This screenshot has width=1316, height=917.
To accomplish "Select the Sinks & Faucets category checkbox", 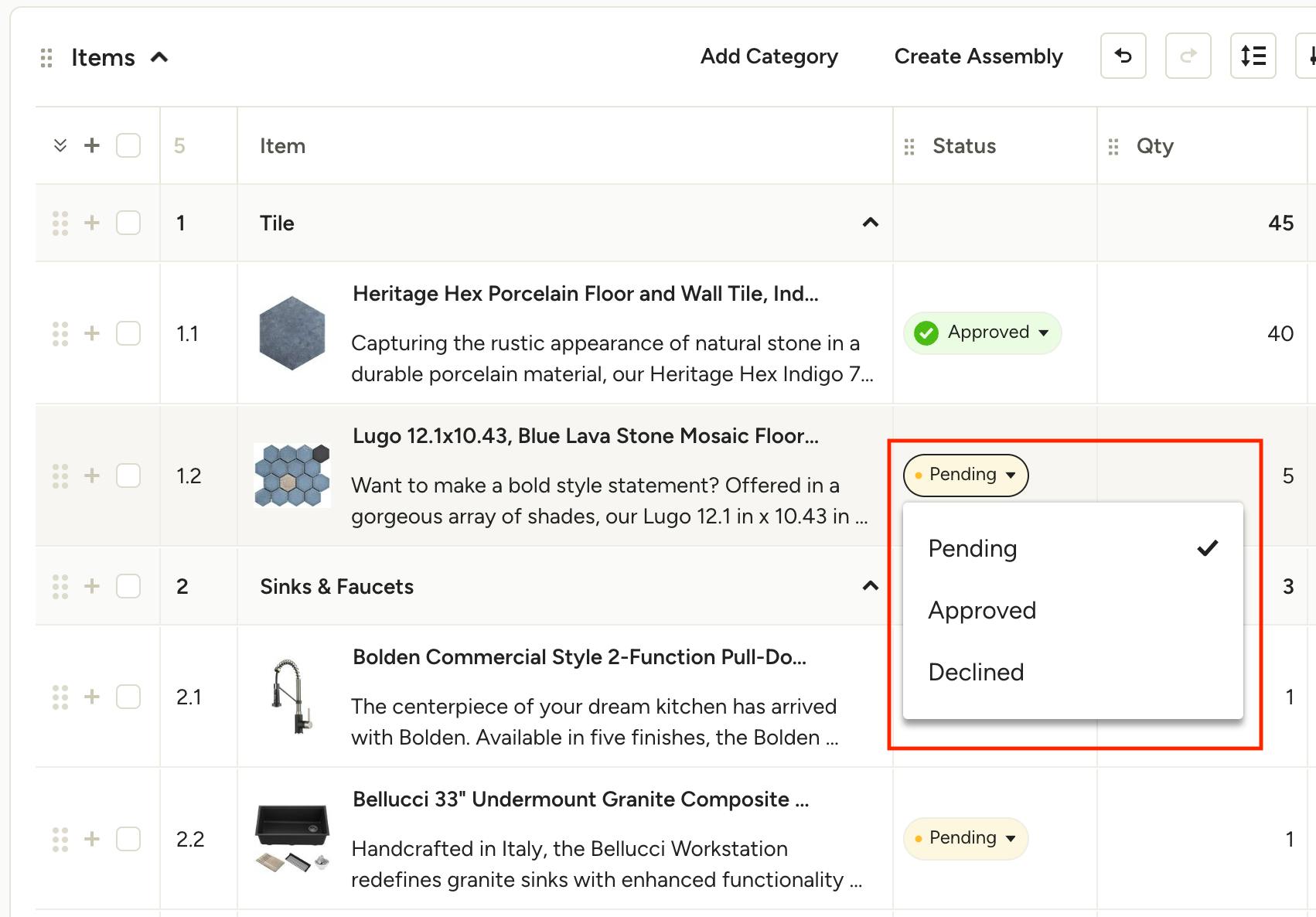I will (x=128, y=586).
